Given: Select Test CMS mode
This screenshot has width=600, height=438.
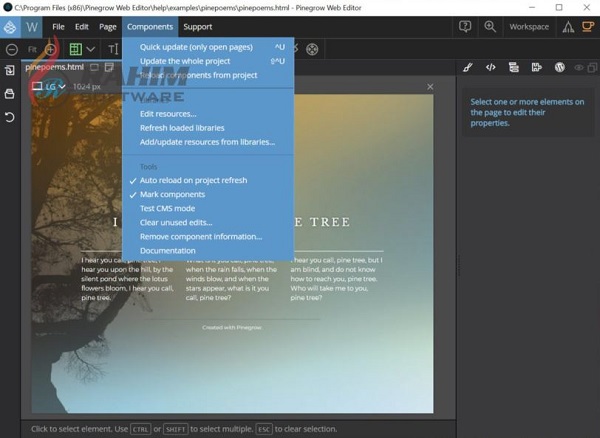Looking at the screenshot, I should coord(208,208).
